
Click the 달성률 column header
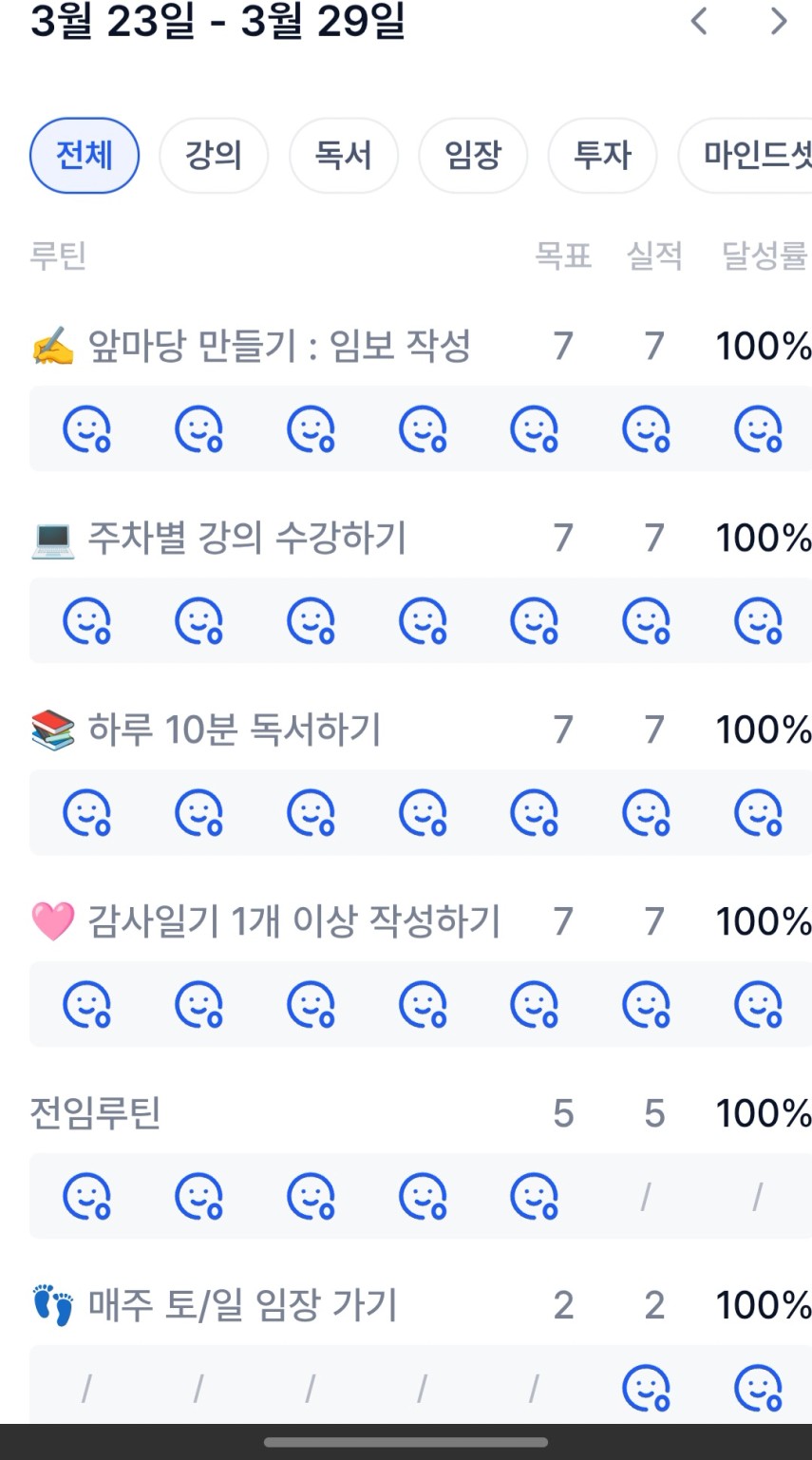coord(764,256)
